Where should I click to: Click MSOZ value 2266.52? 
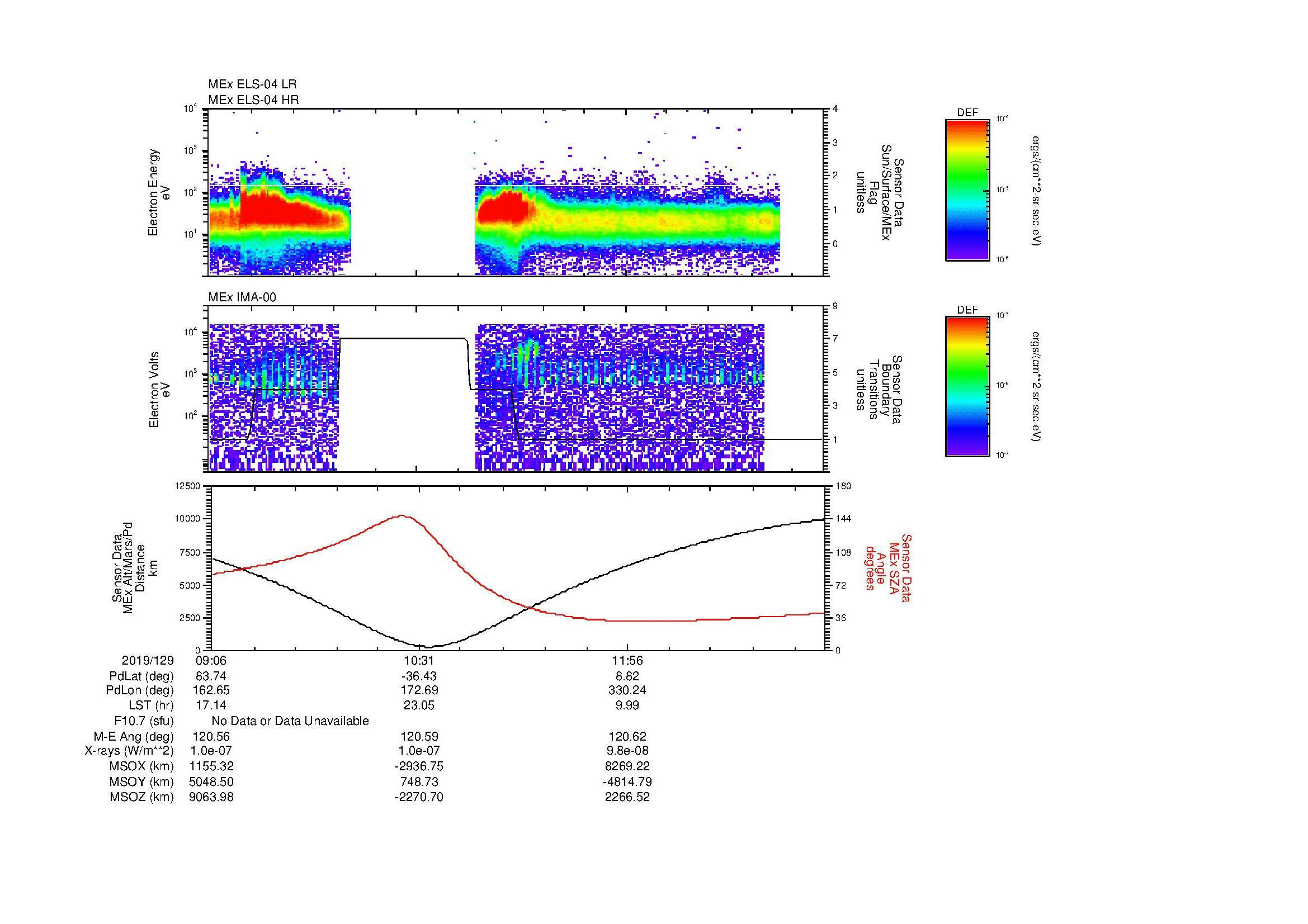(x=627, y=797)
